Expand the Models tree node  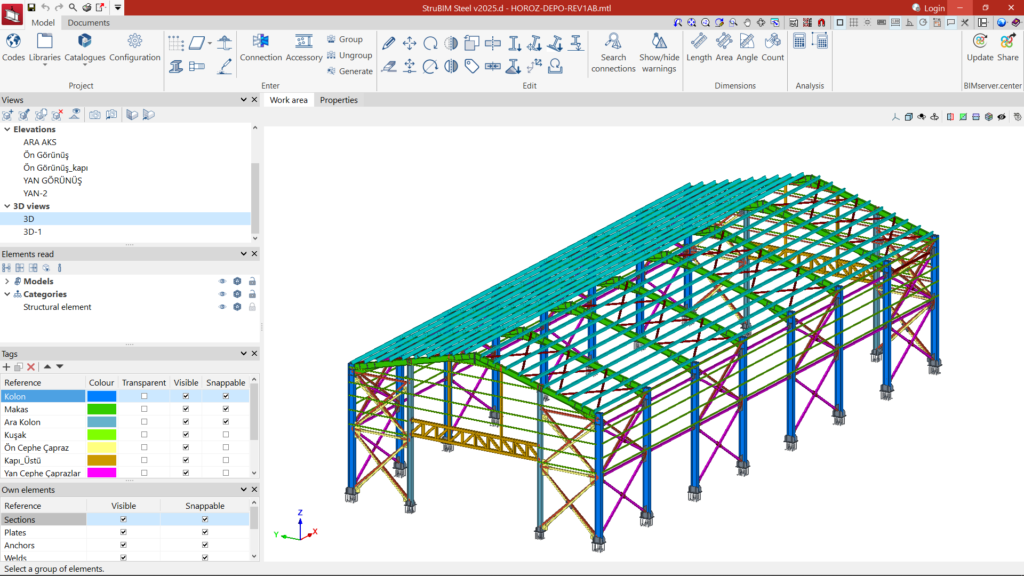click(7, 281)
